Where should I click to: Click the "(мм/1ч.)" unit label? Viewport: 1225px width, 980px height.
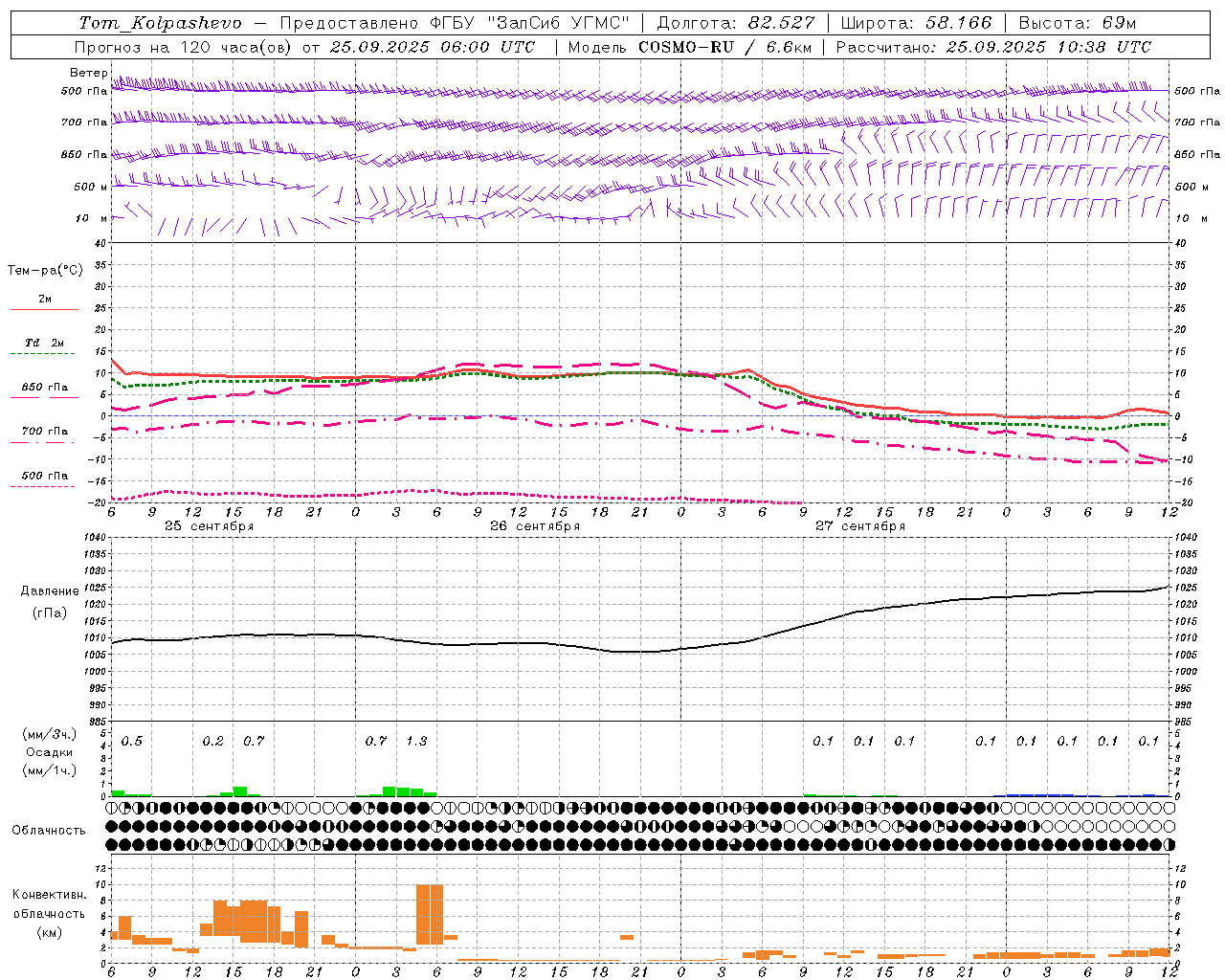point(50,770)
